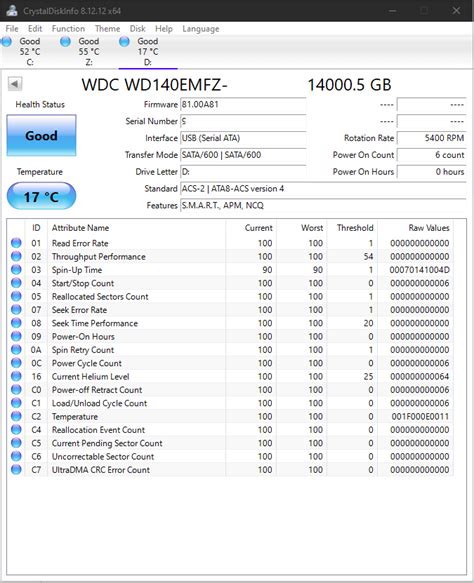The width and height of the screenshot is (474, 583).
Task: Open the Edit menu
Action: pyautogui.click(x=35, y=29)
